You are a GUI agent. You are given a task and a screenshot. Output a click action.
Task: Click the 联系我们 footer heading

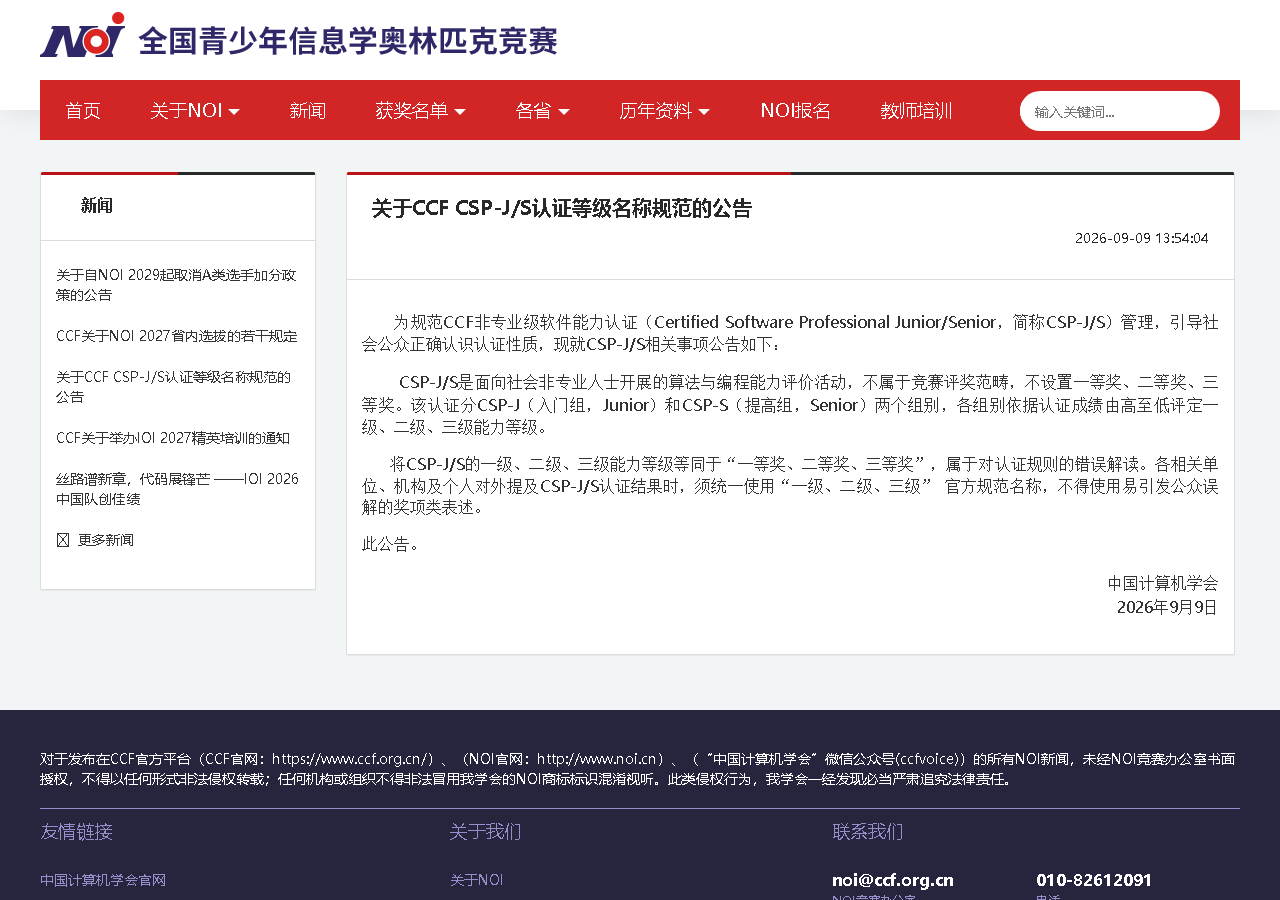(x=868, y=832)
